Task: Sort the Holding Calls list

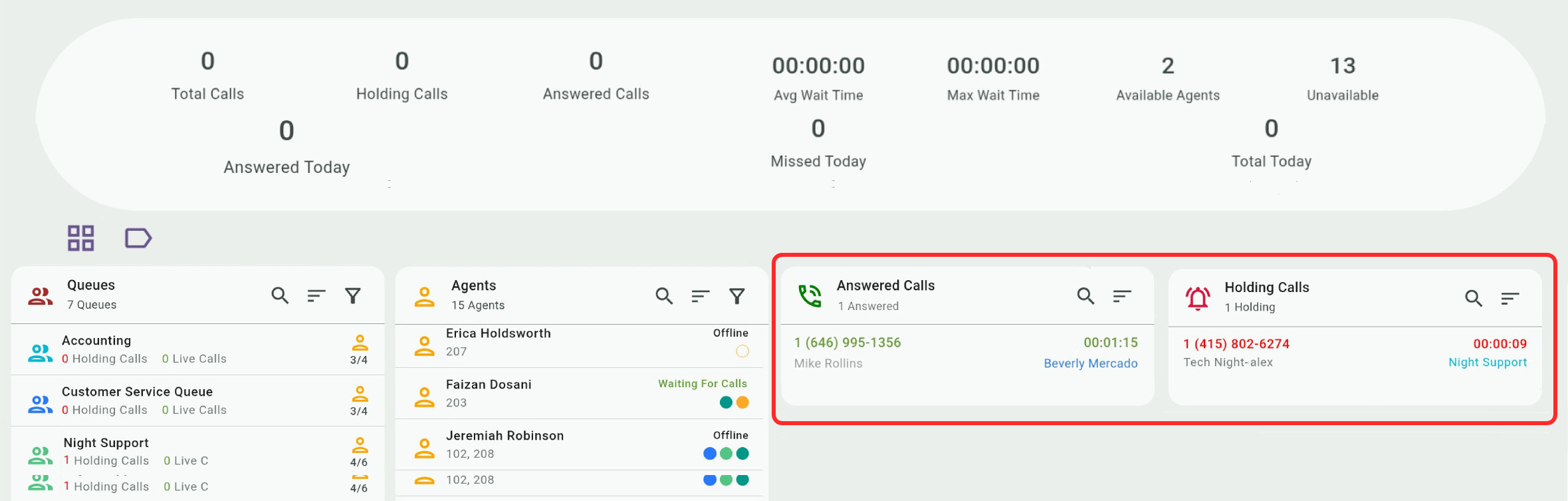Action: (1510, 298)
